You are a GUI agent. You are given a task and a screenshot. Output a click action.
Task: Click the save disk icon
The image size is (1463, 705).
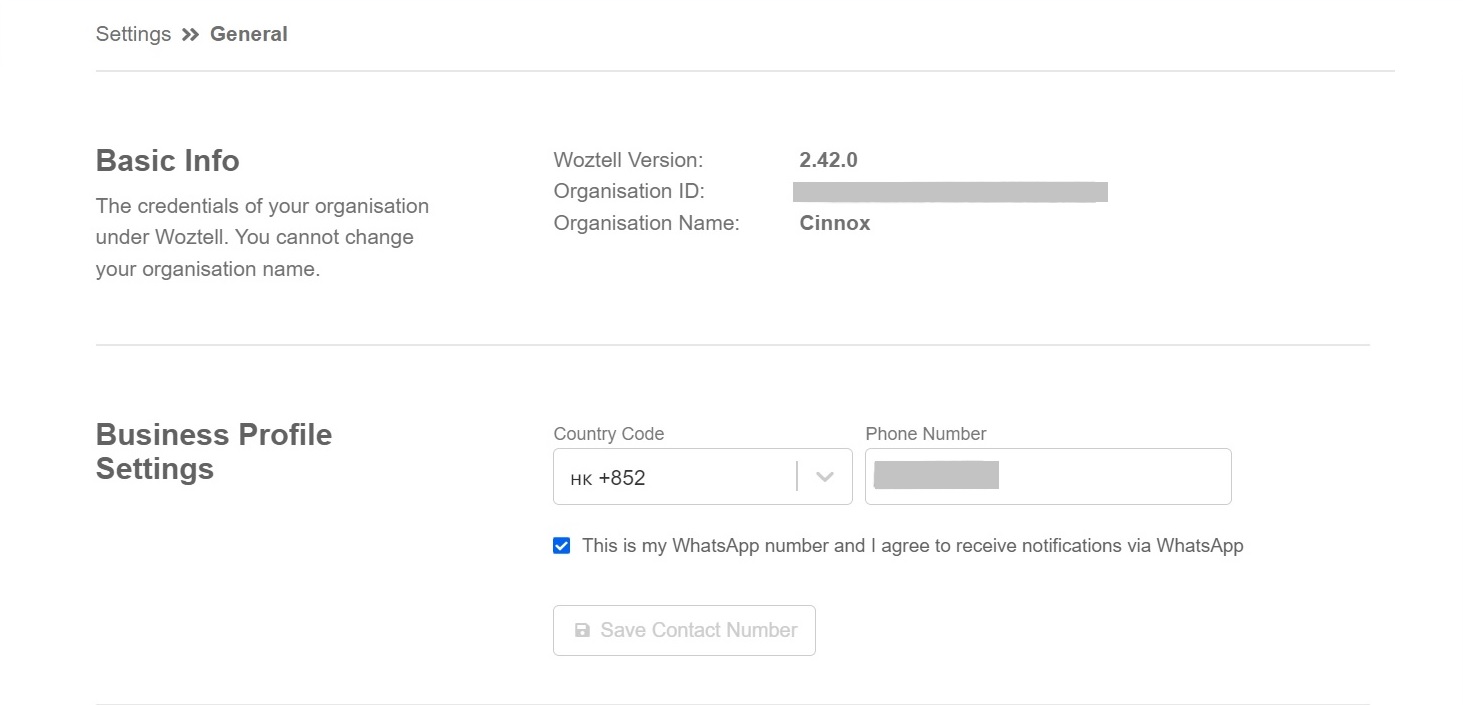tap(582, 631)
